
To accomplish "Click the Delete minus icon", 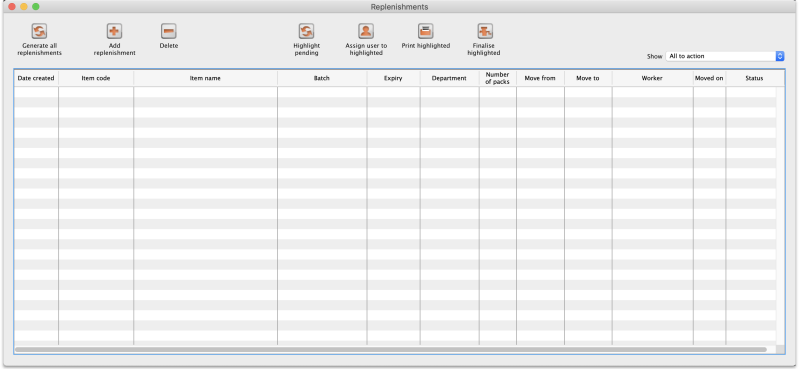I will (169, 31).
